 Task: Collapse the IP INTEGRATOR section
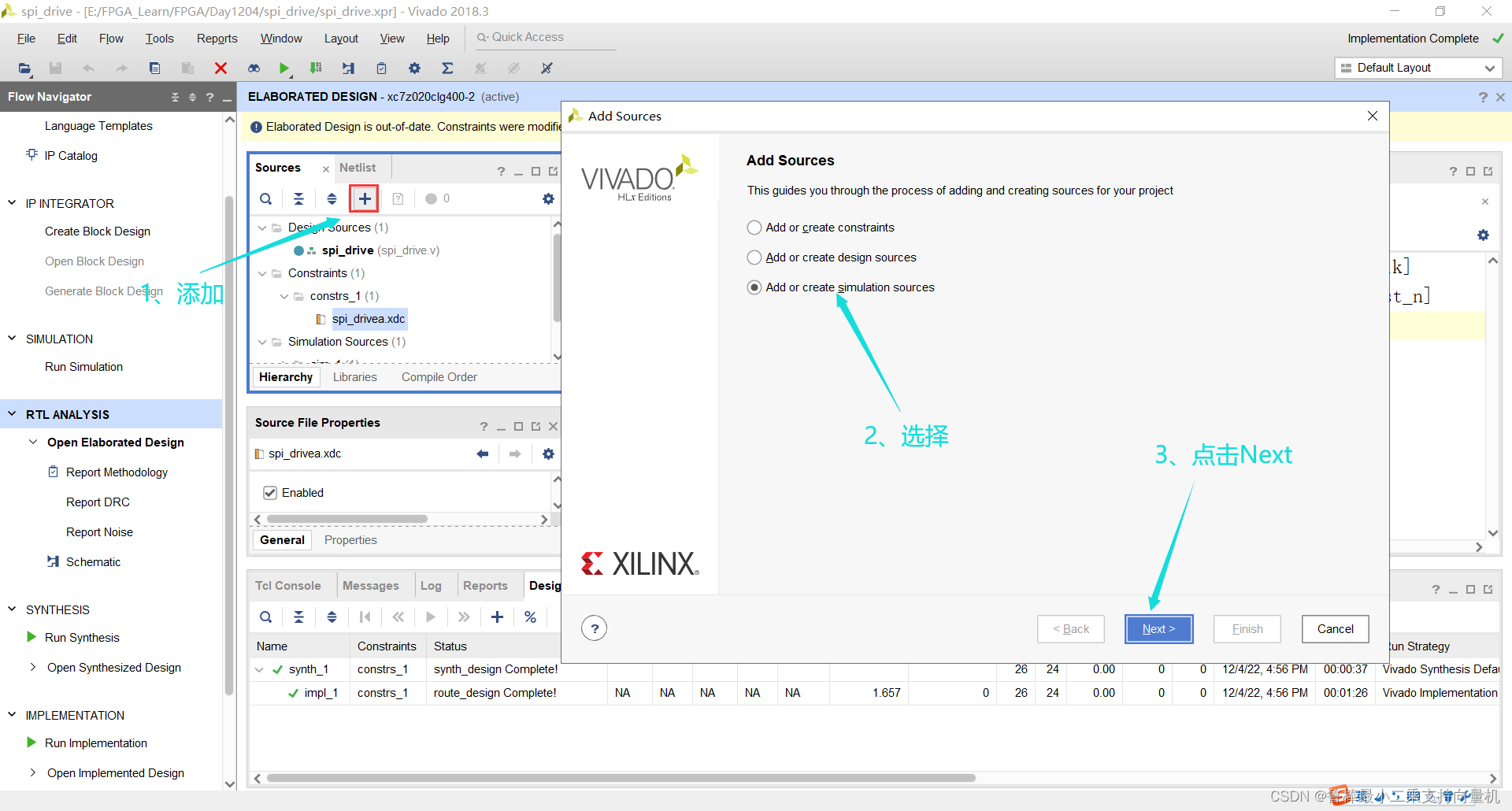pyautogui.click(x=12, y=203)
